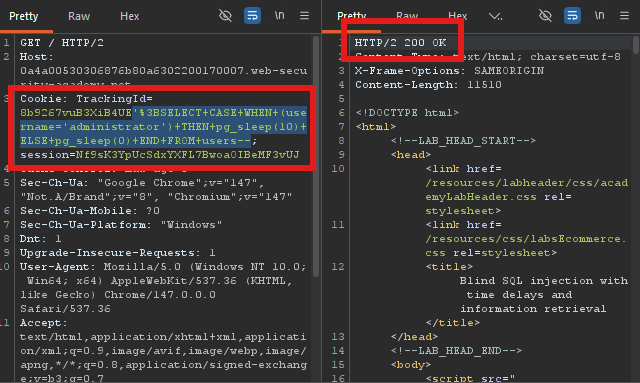This screenshot has width=640, height=383.
Task: Click 'information retrieval' title text line
Action: tap(533, 309)
